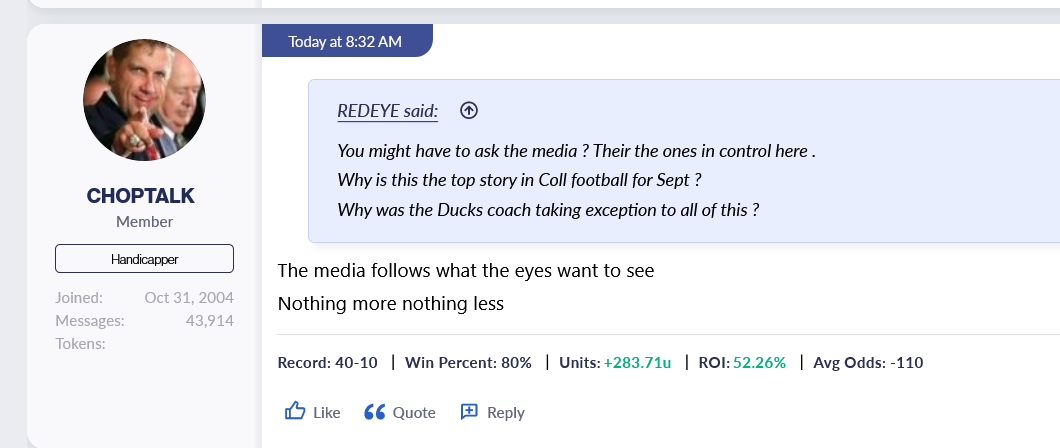Open the 'Today at 8:32 AM' post timestamp
This screenshot has height=448, width=1060.
click(345, 42)
